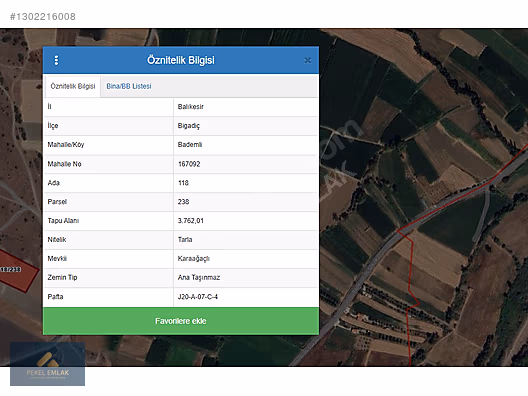Screen dimensions: 528x396
Task: Click the Nitelik value Tarla
Action: 185,239
